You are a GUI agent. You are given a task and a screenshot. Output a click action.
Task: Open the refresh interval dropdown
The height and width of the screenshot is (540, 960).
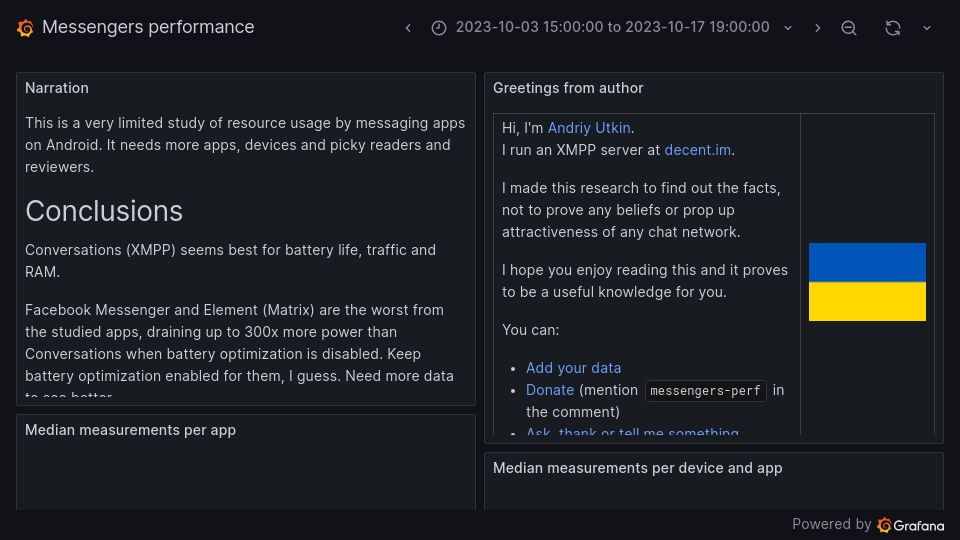pyautogui.click(x=927, y=28)
